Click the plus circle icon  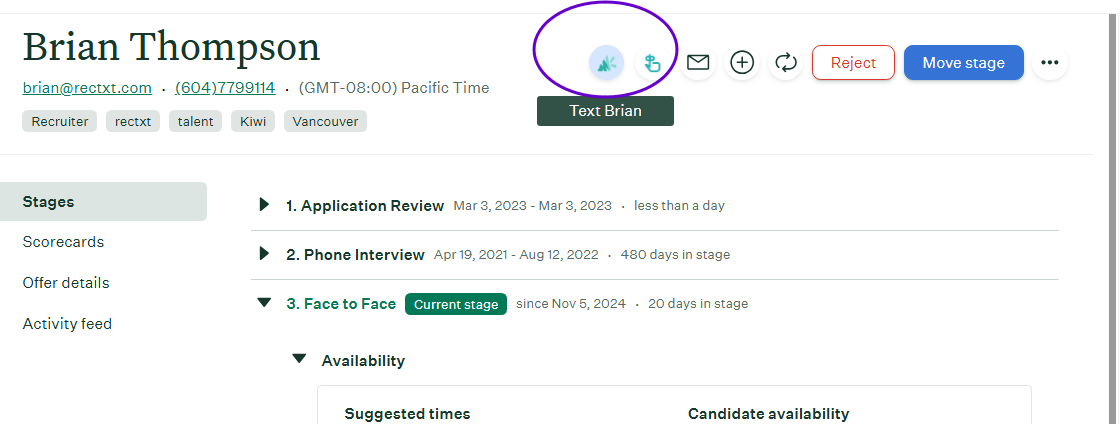[x=742, y=63]
